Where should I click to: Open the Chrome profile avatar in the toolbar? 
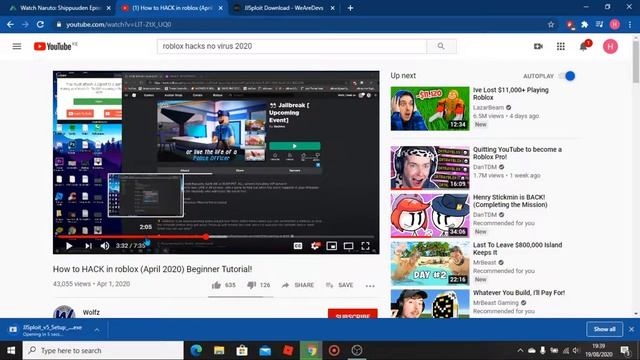coord(615,24)
